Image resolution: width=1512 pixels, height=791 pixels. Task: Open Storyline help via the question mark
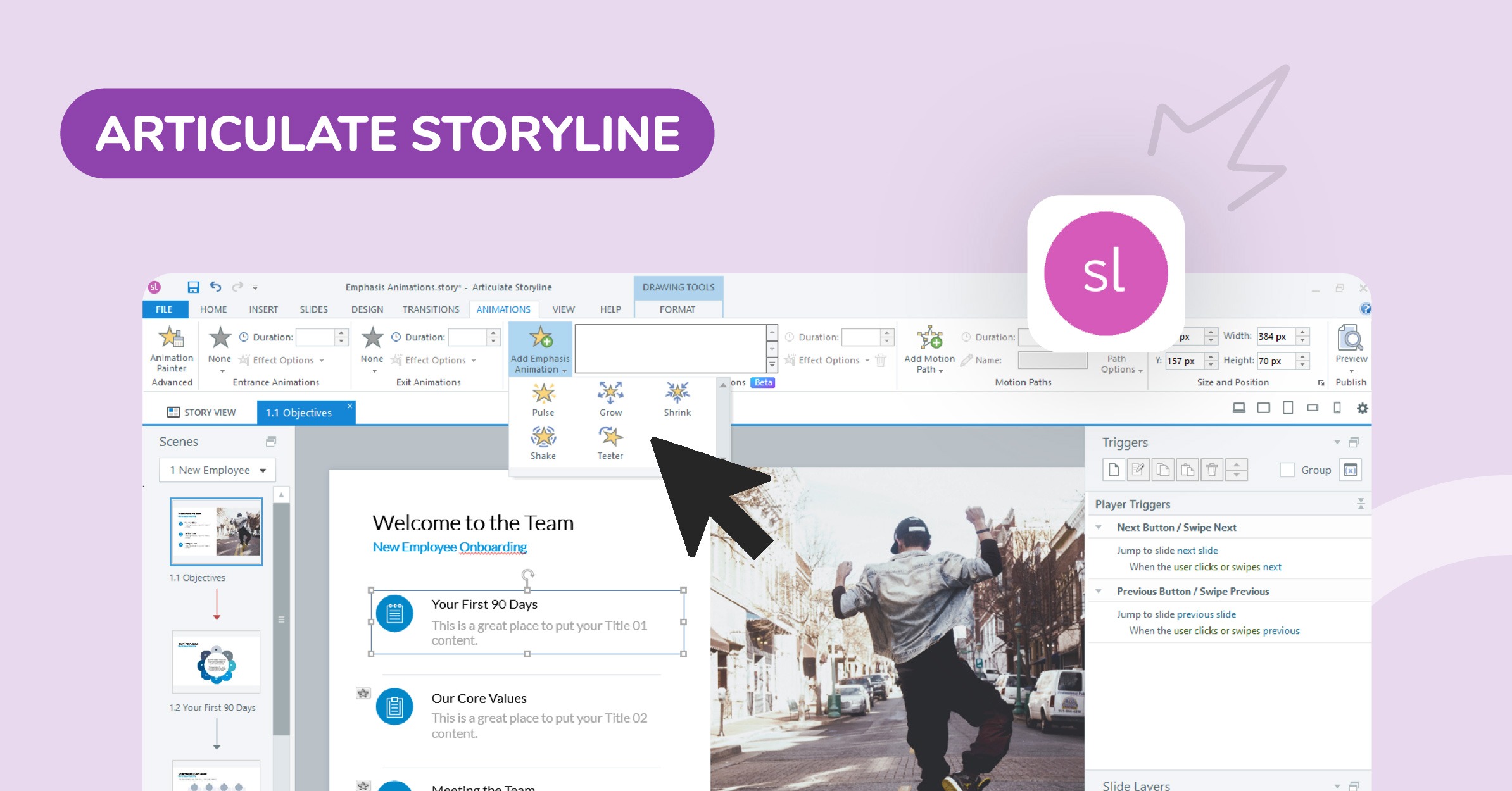(x=1366, y=309)
